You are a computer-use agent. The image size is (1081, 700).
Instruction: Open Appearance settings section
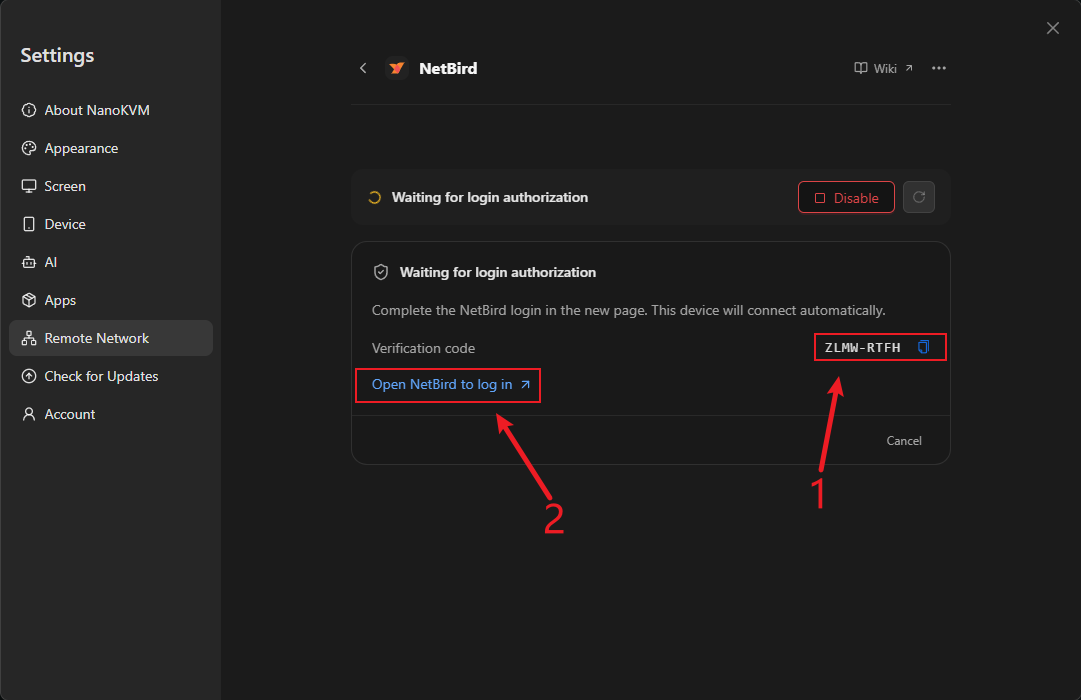tap(110, 148)
